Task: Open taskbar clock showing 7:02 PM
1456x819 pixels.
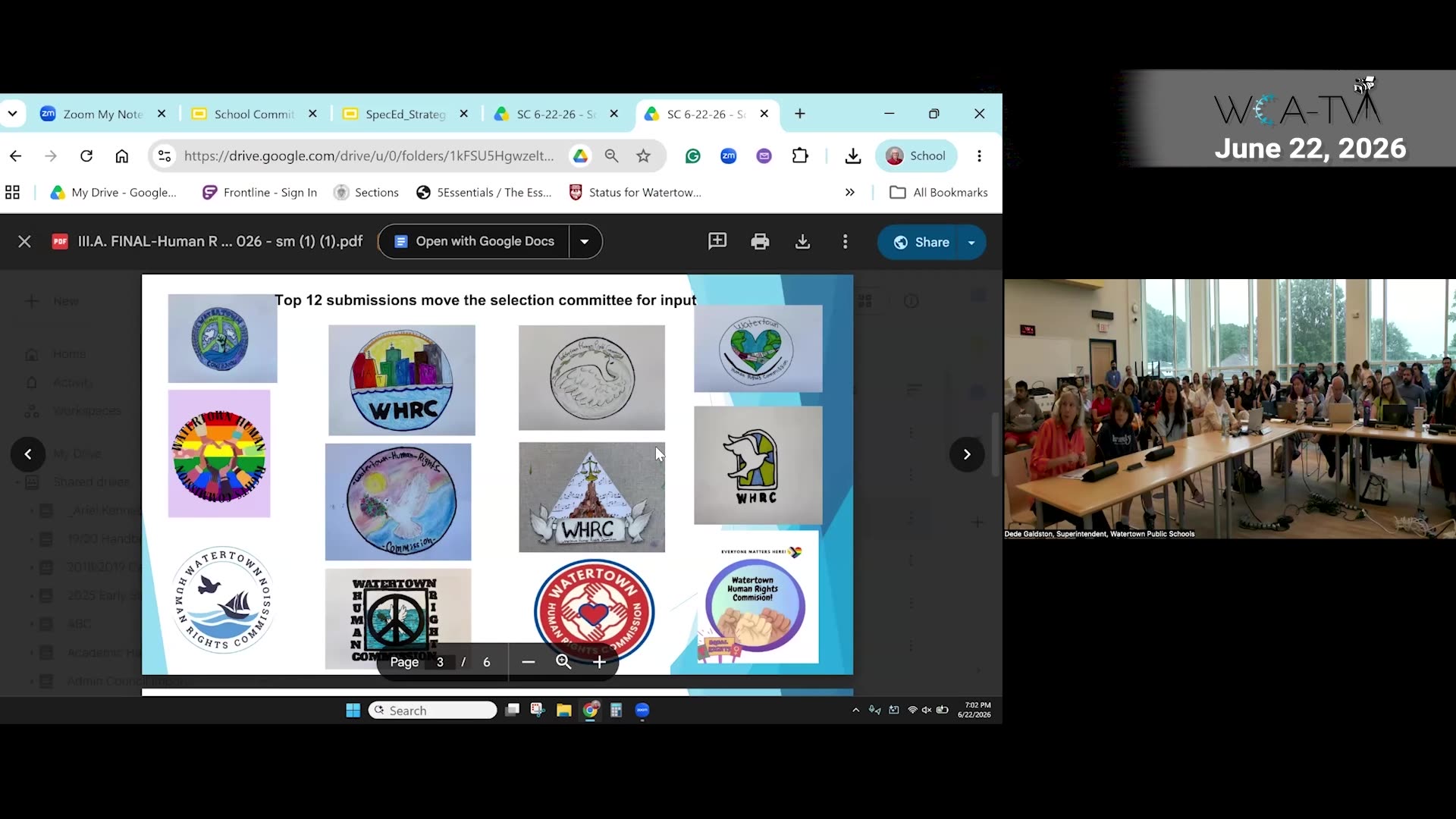Action: [x=974, y=710]
